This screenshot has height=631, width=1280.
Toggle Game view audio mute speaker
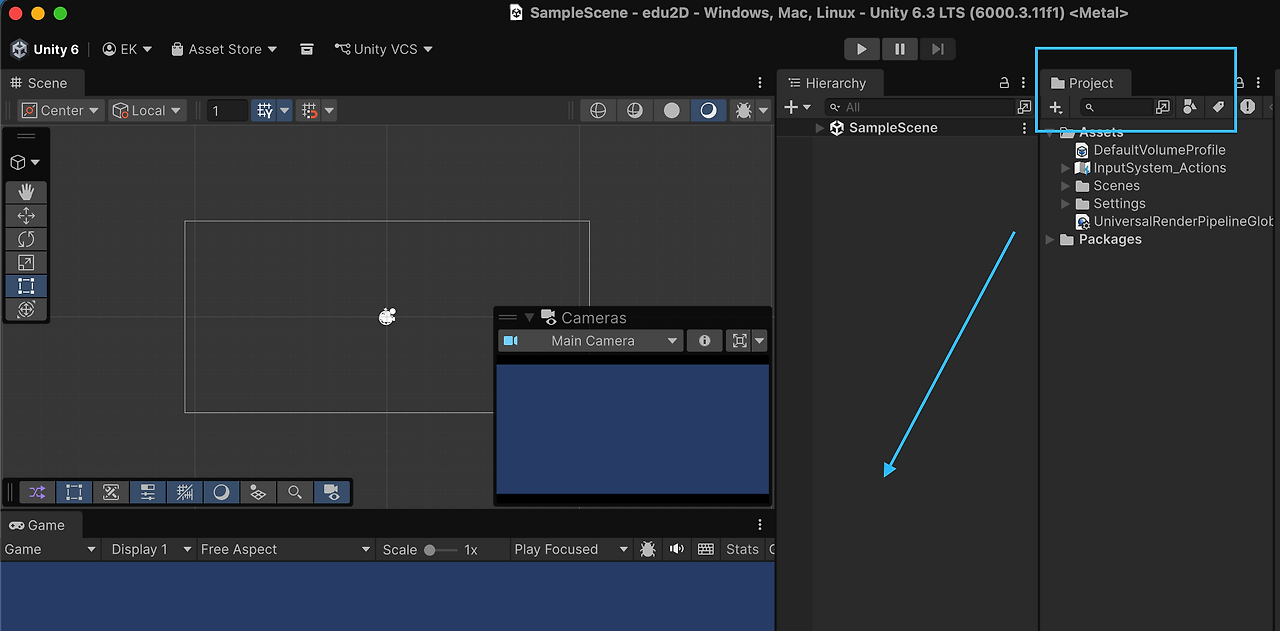677,549
